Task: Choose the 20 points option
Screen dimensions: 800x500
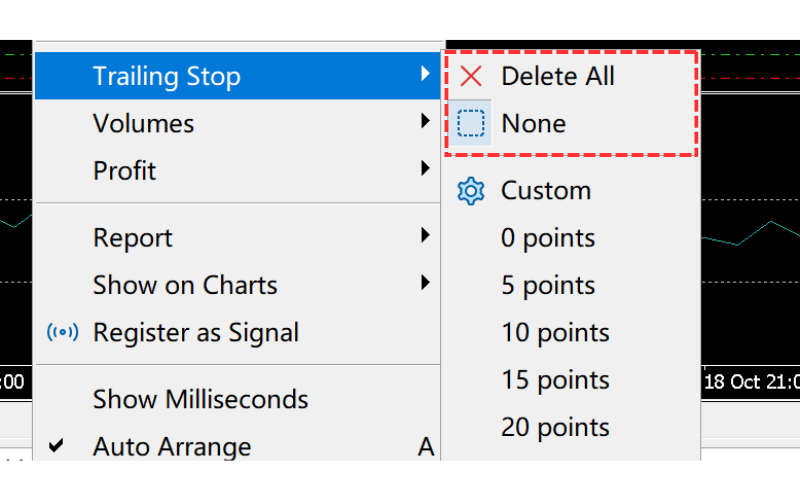Action: point(555,427)
